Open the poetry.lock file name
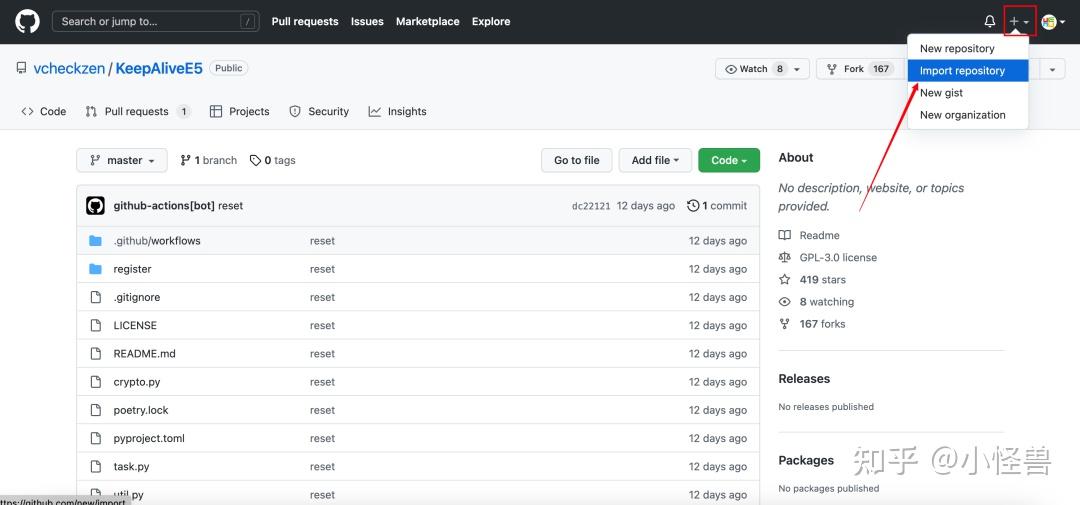The height and width of the screenshot is (505, 1080). tap(141, 410)
